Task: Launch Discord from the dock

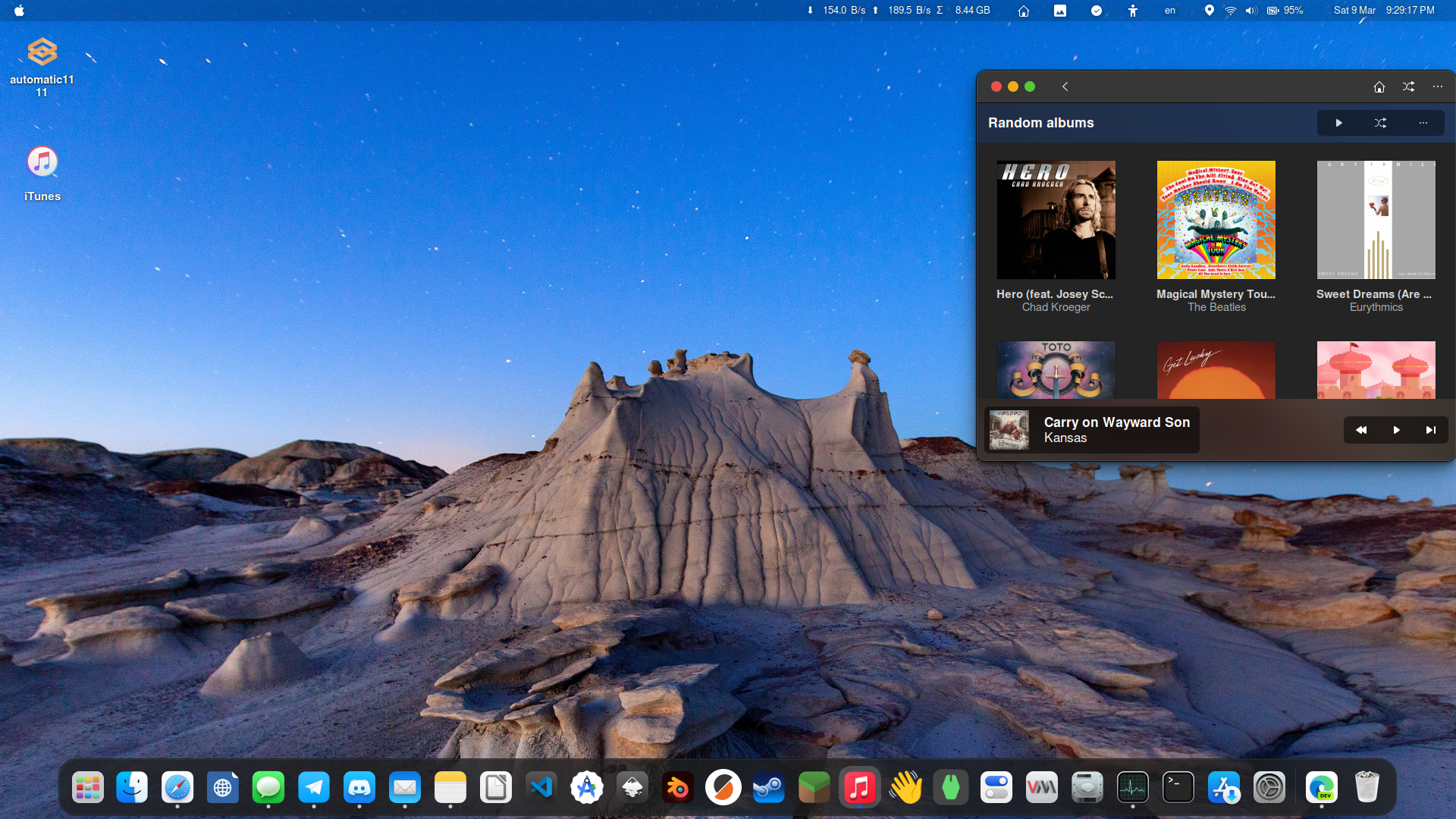Action: click(x=359, y=788)
